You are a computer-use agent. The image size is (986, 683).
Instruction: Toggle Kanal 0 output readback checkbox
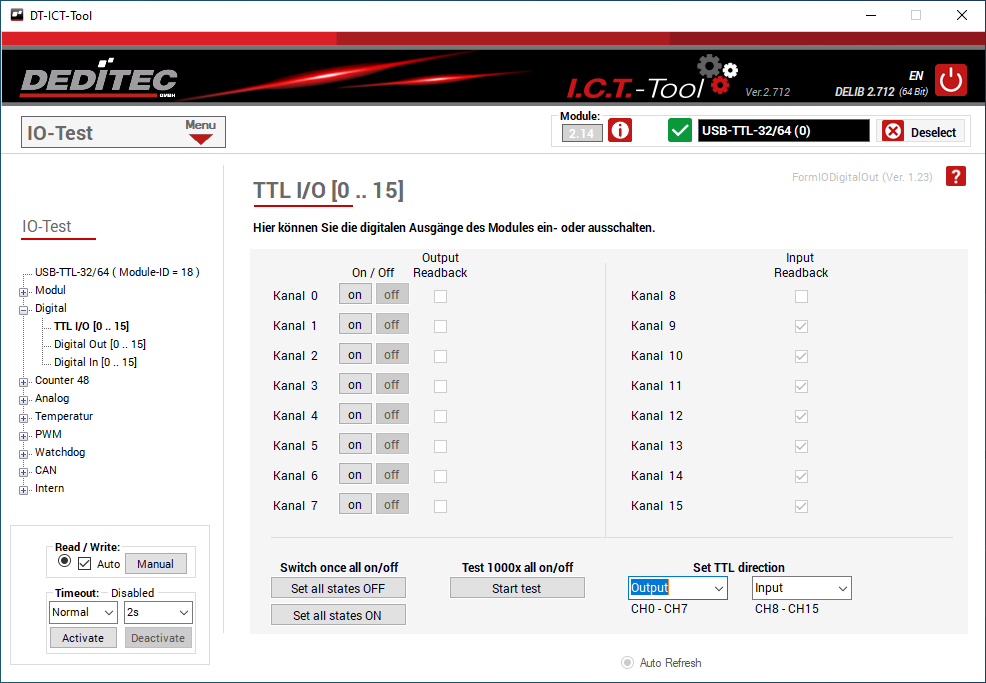click(440, 296)
